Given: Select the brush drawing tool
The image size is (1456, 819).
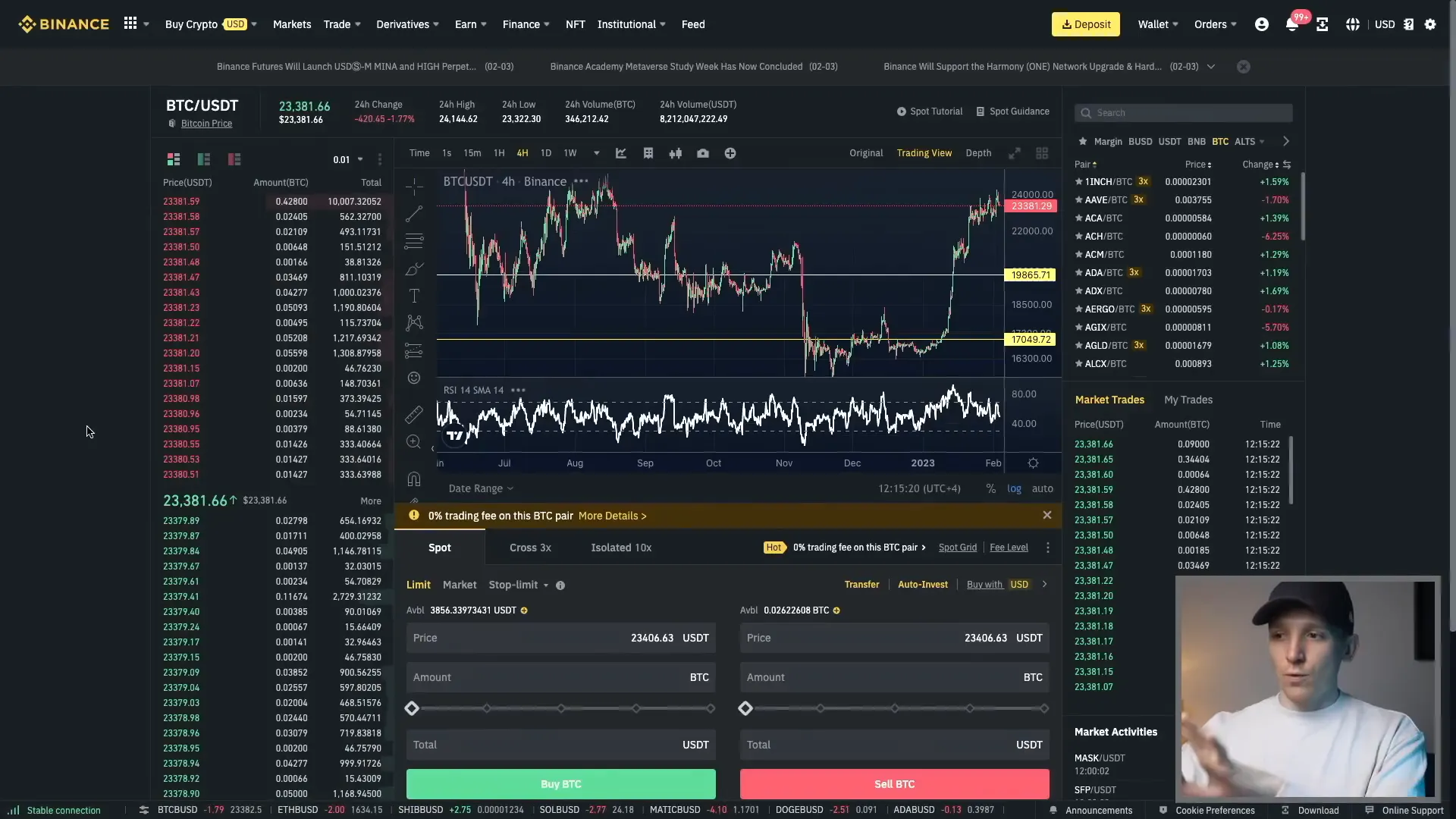Looking at the screenshot, I should coord(414,268).
